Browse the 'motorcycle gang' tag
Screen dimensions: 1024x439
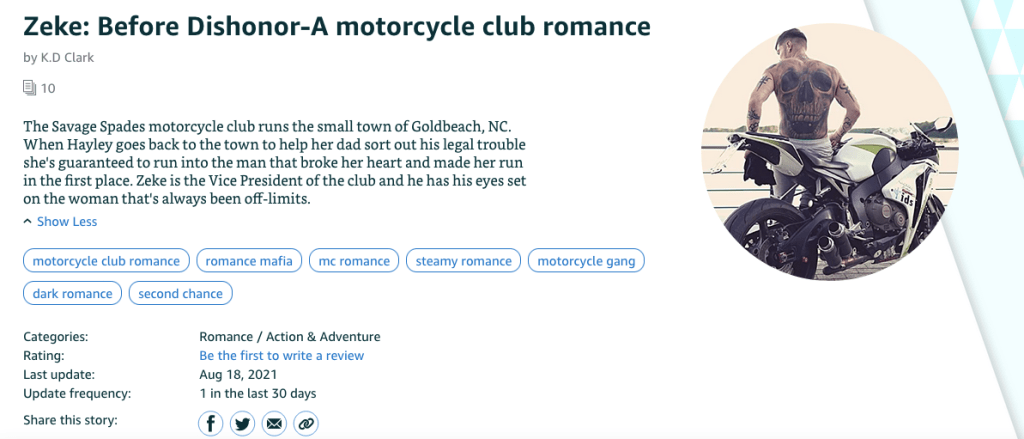586,261
